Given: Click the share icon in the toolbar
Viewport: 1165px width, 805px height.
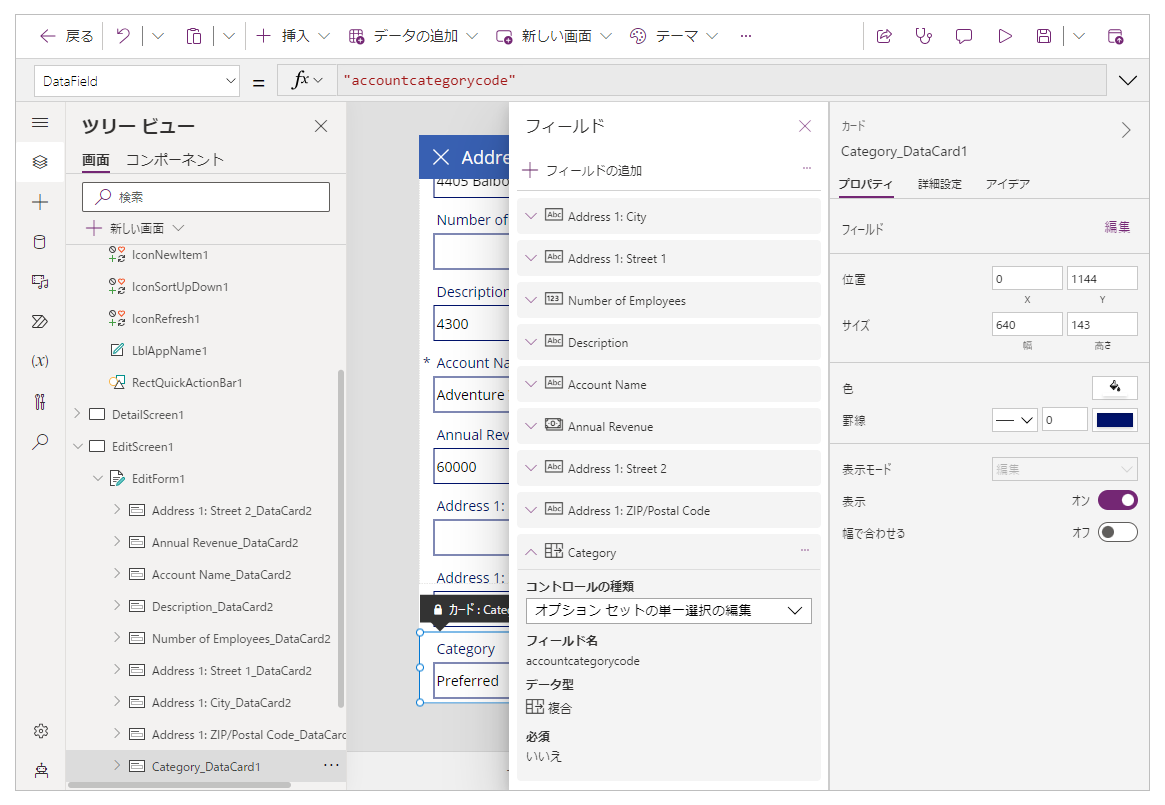Looking at the screenshot, I should 884,36.
